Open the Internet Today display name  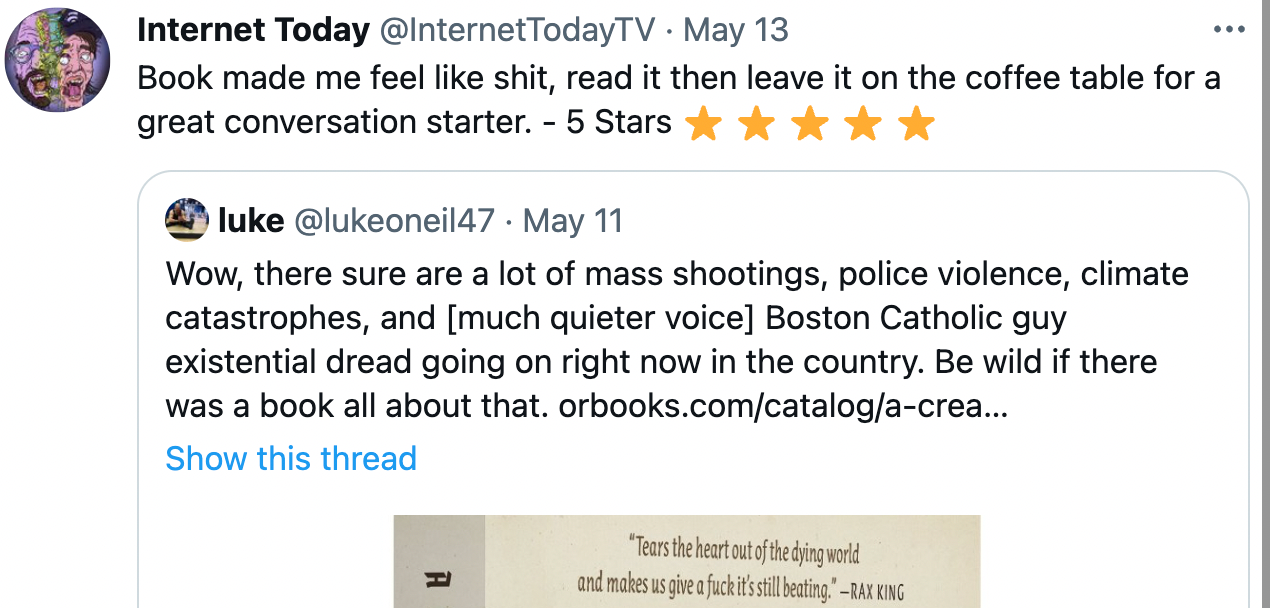pos(253,30)
